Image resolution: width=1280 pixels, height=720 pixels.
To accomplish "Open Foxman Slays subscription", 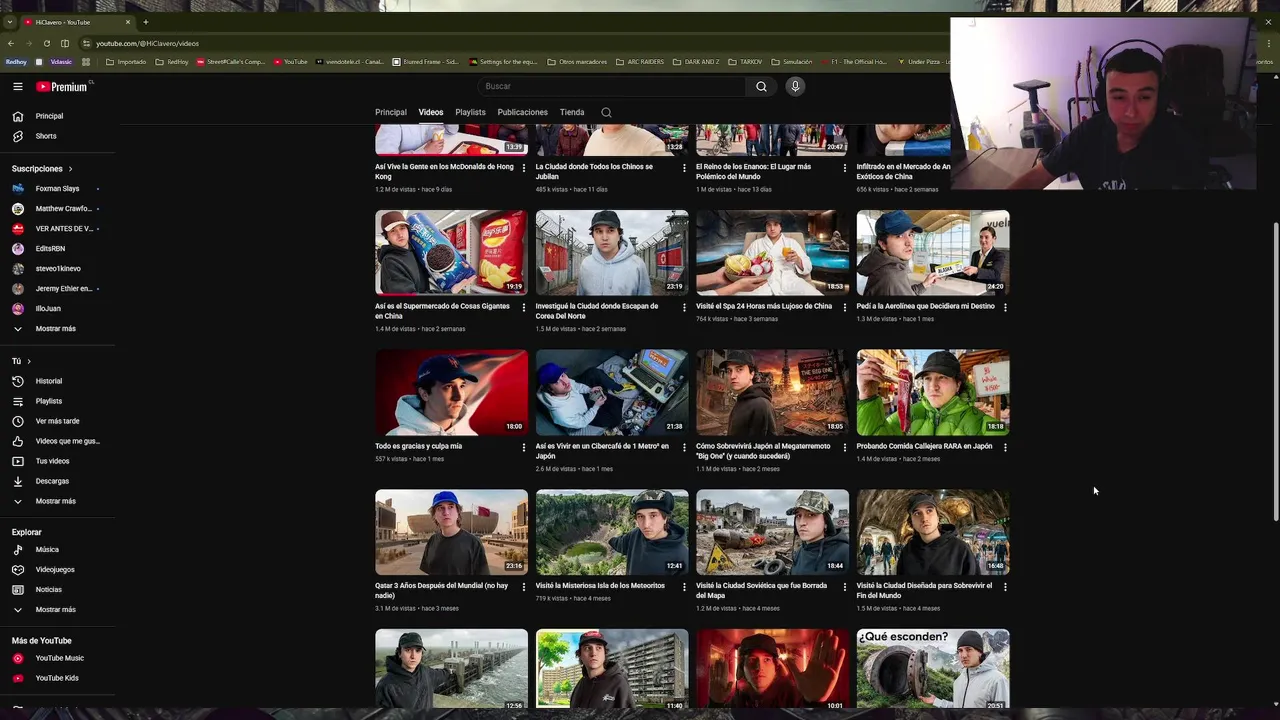I will (58, 189).
